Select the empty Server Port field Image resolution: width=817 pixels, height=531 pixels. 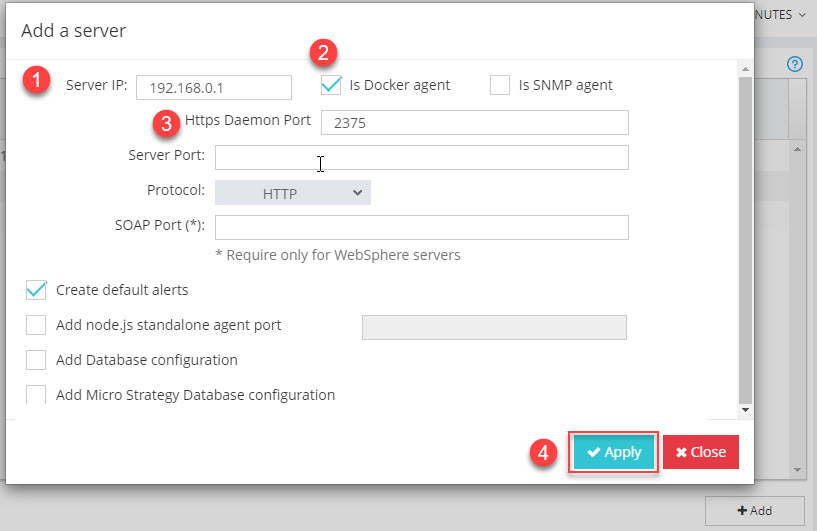[x=421, y=158]
